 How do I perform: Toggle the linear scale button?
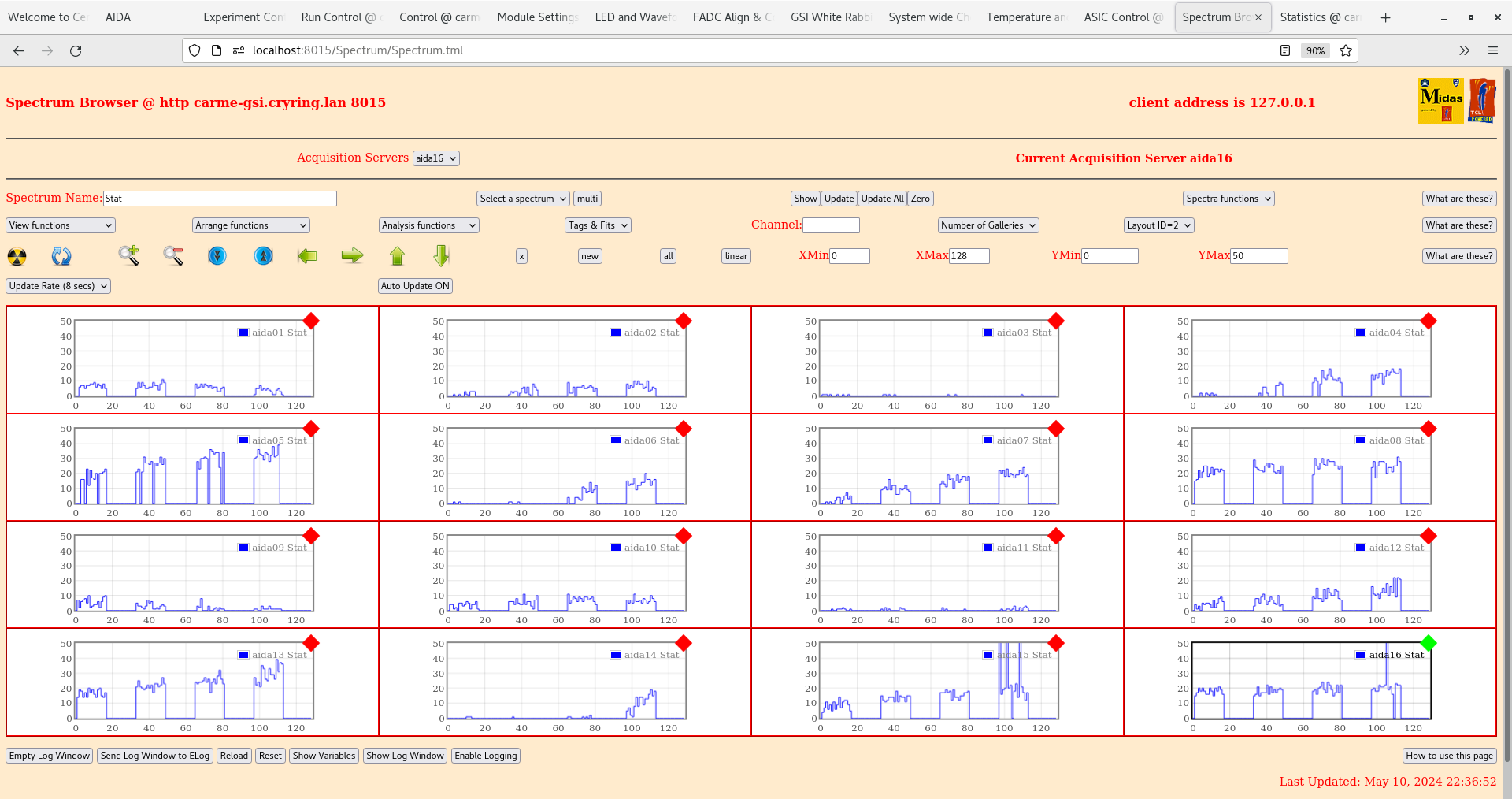pyautogui.click(x=735, y=255)
